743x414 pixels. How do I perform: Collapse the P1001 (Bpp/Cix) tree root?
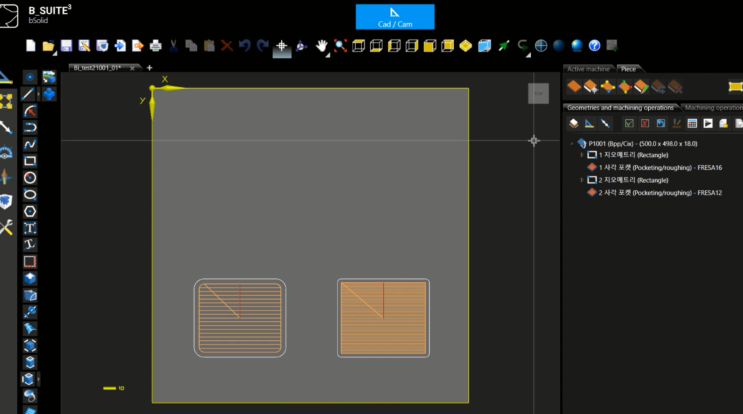[x=572, y=144]
